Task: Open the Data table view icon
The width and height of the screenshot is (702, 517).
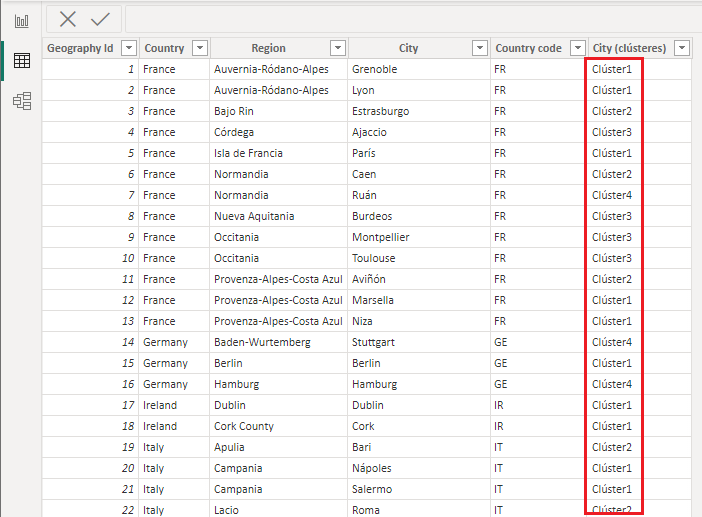Action: pyautogui.click(x=21, y=61)
